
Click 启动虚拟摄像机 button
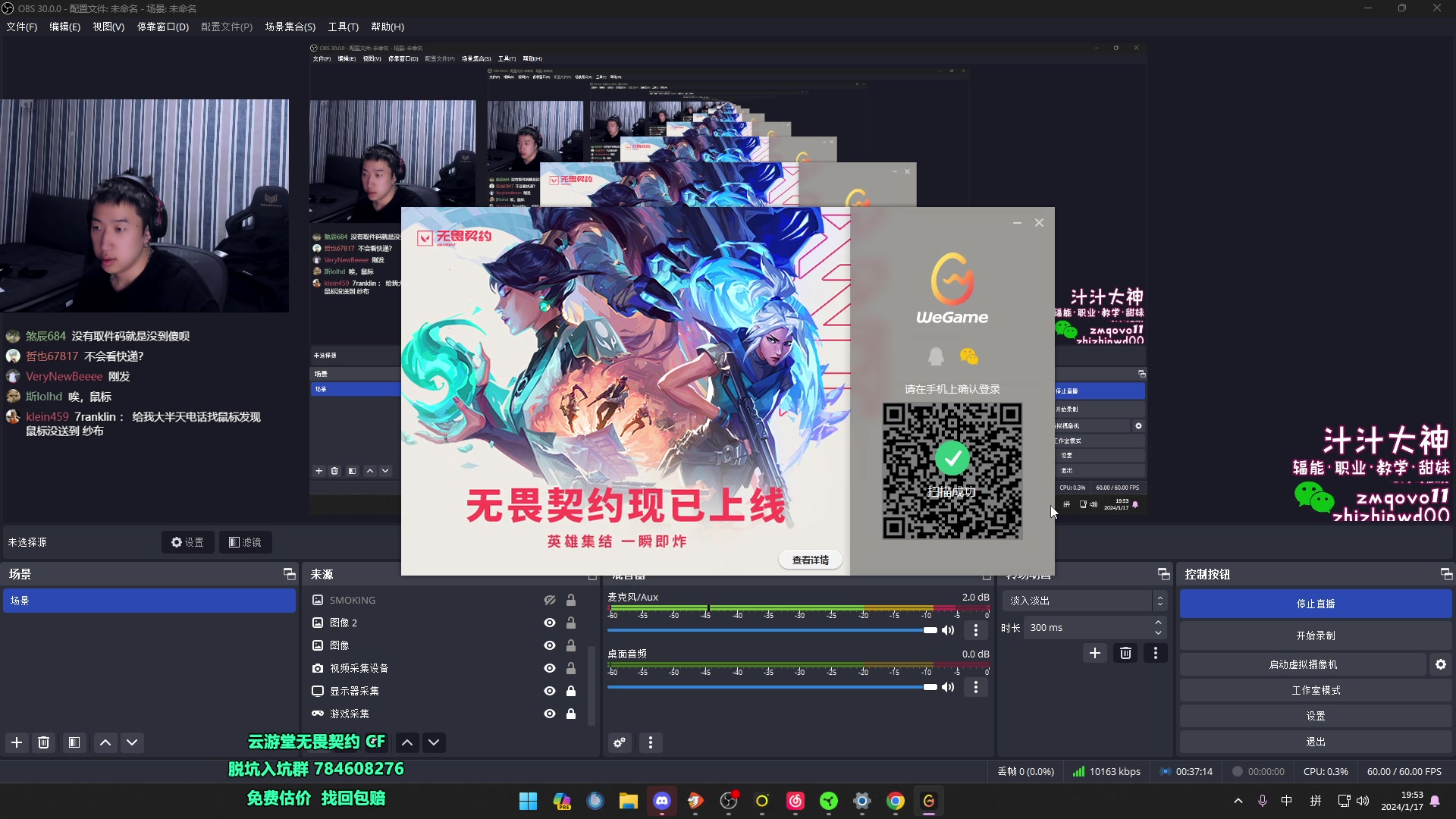1303,664
